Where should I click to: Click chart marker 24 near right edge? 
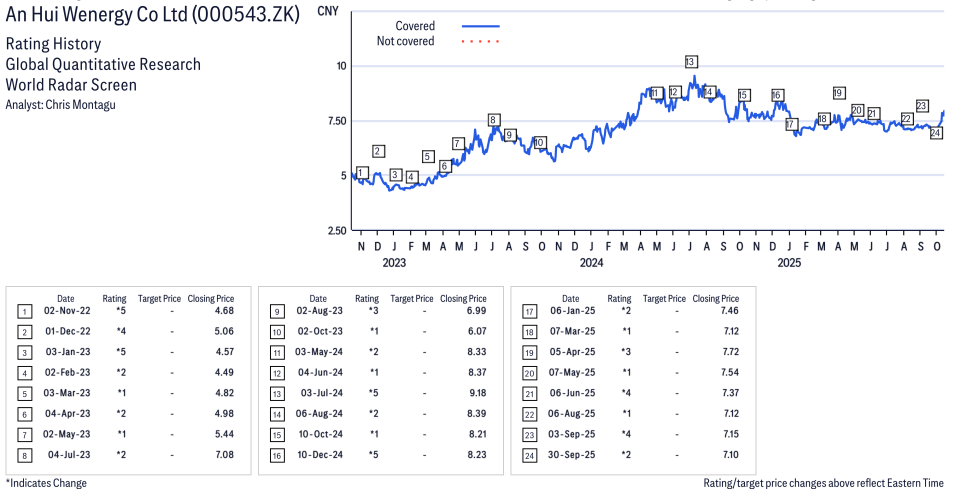936,133
